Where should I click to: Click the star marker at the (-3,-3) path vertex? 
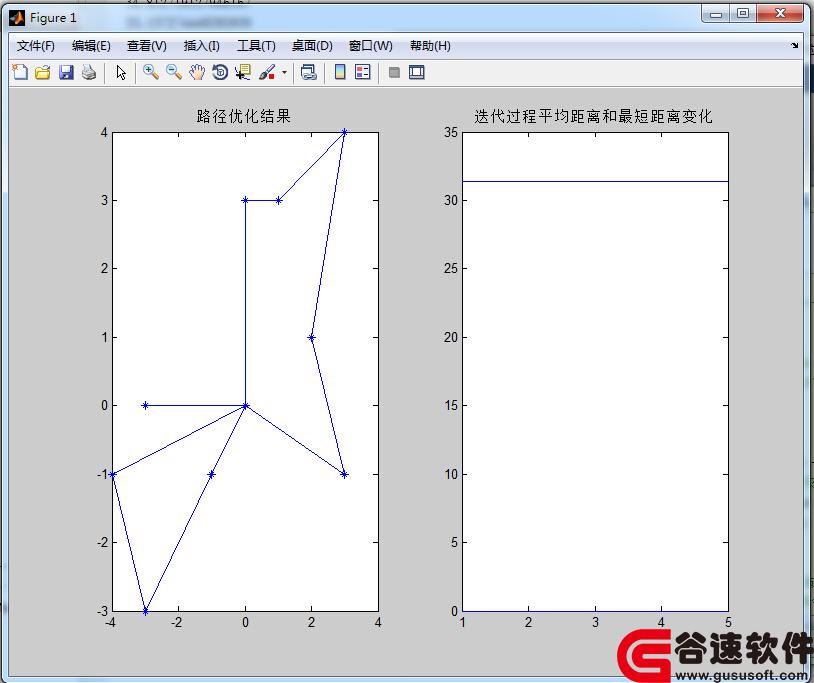145,611
